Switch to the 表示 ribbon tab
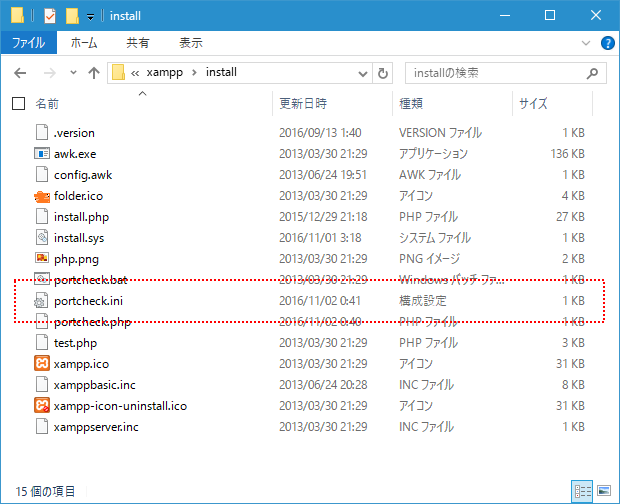 [x=191, y=43]
